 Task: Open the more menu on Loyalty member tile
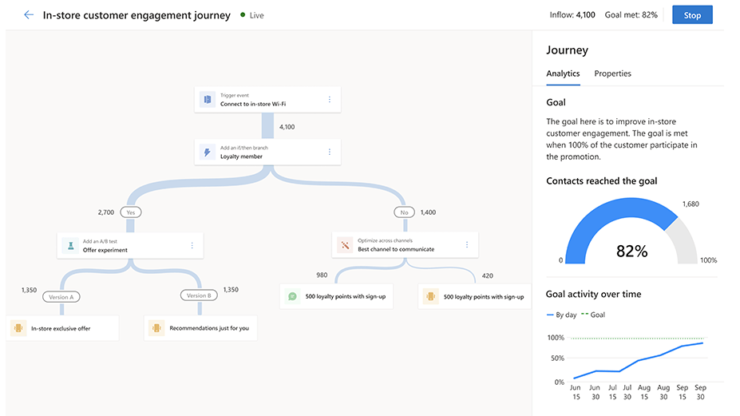(x=329, y=152)
